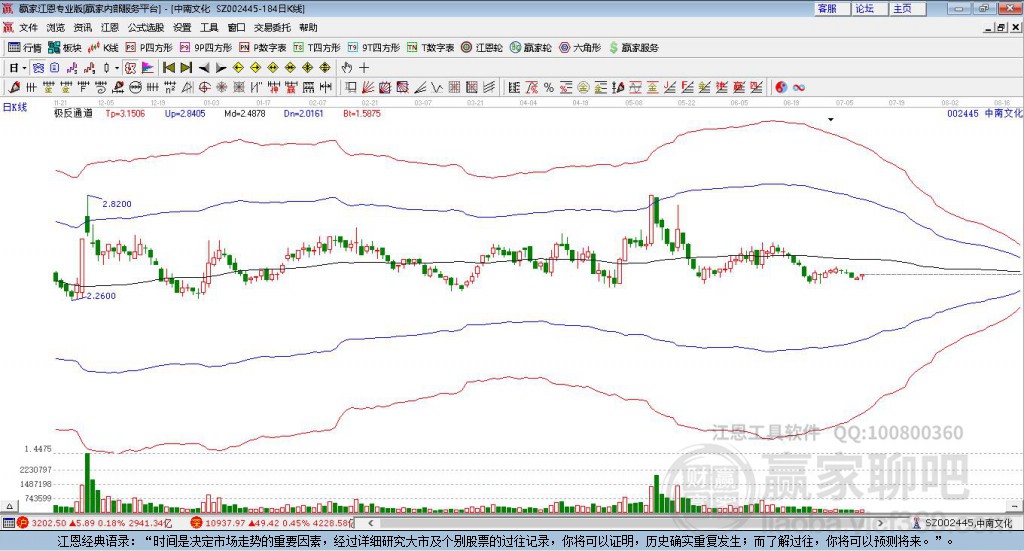Click the horizontal scrollbar left arrow
This screenshot has width=1024, height=551.
coord(371,523)
